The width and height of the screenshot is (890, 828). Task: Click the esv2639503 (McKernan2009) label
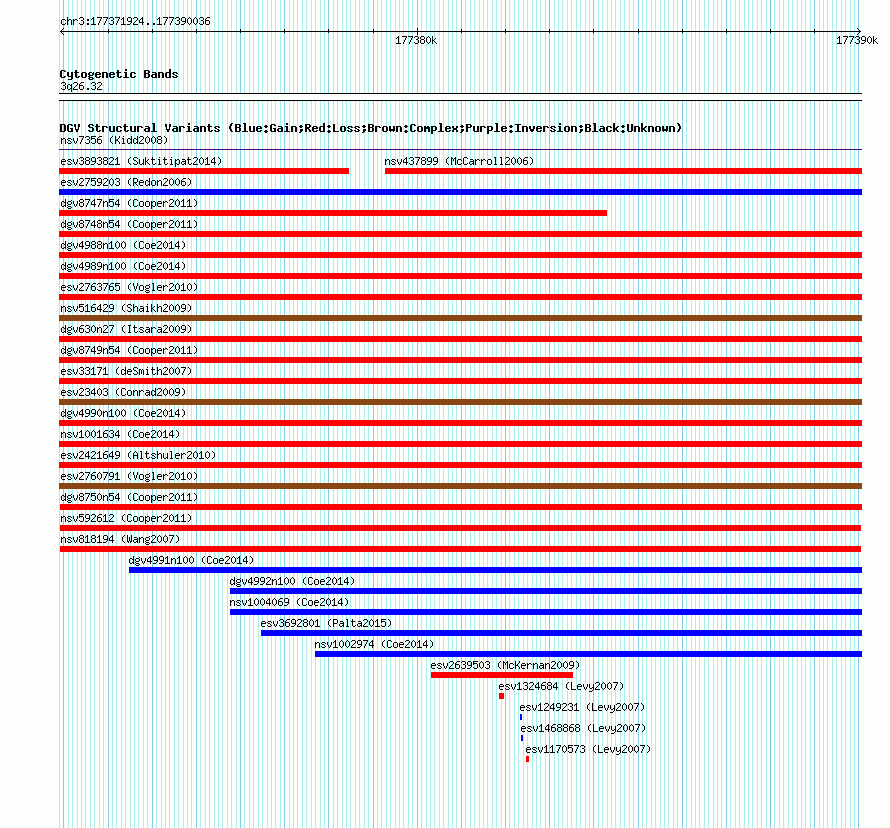[x=505, y=665]
